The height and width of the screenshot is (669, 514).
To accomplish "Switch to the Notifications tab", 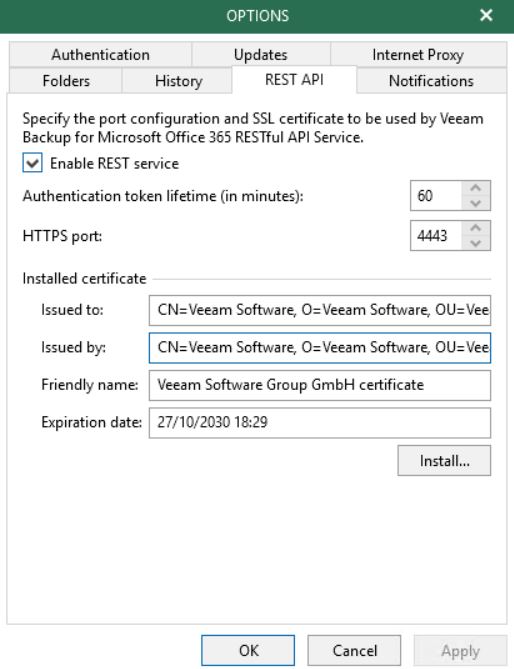I will tap(431, 81).
